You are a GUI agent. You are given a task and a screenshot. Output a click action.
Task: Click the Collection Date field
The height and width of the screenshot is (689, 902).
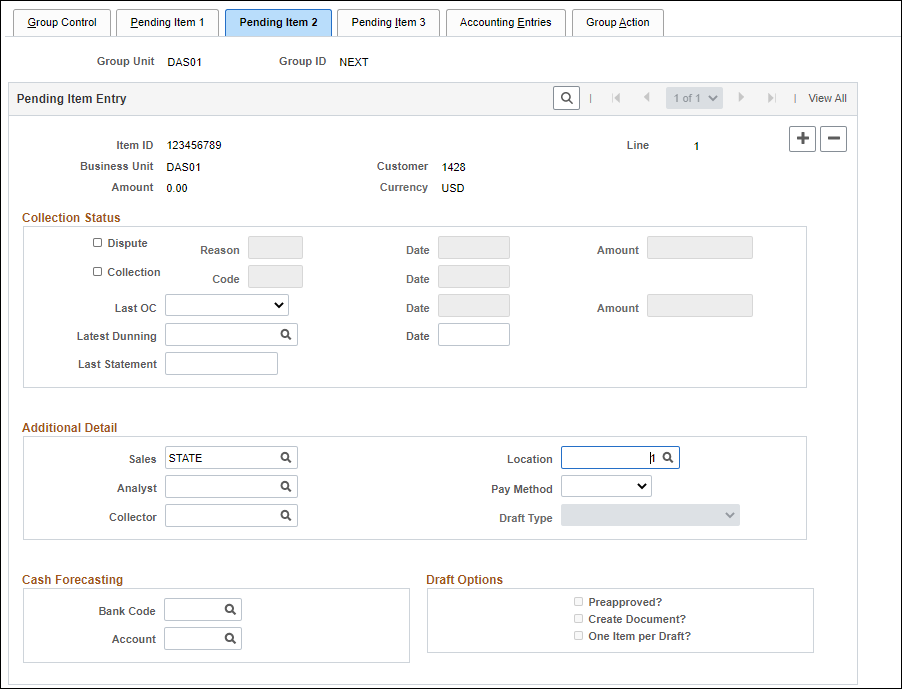coord(474,277)
